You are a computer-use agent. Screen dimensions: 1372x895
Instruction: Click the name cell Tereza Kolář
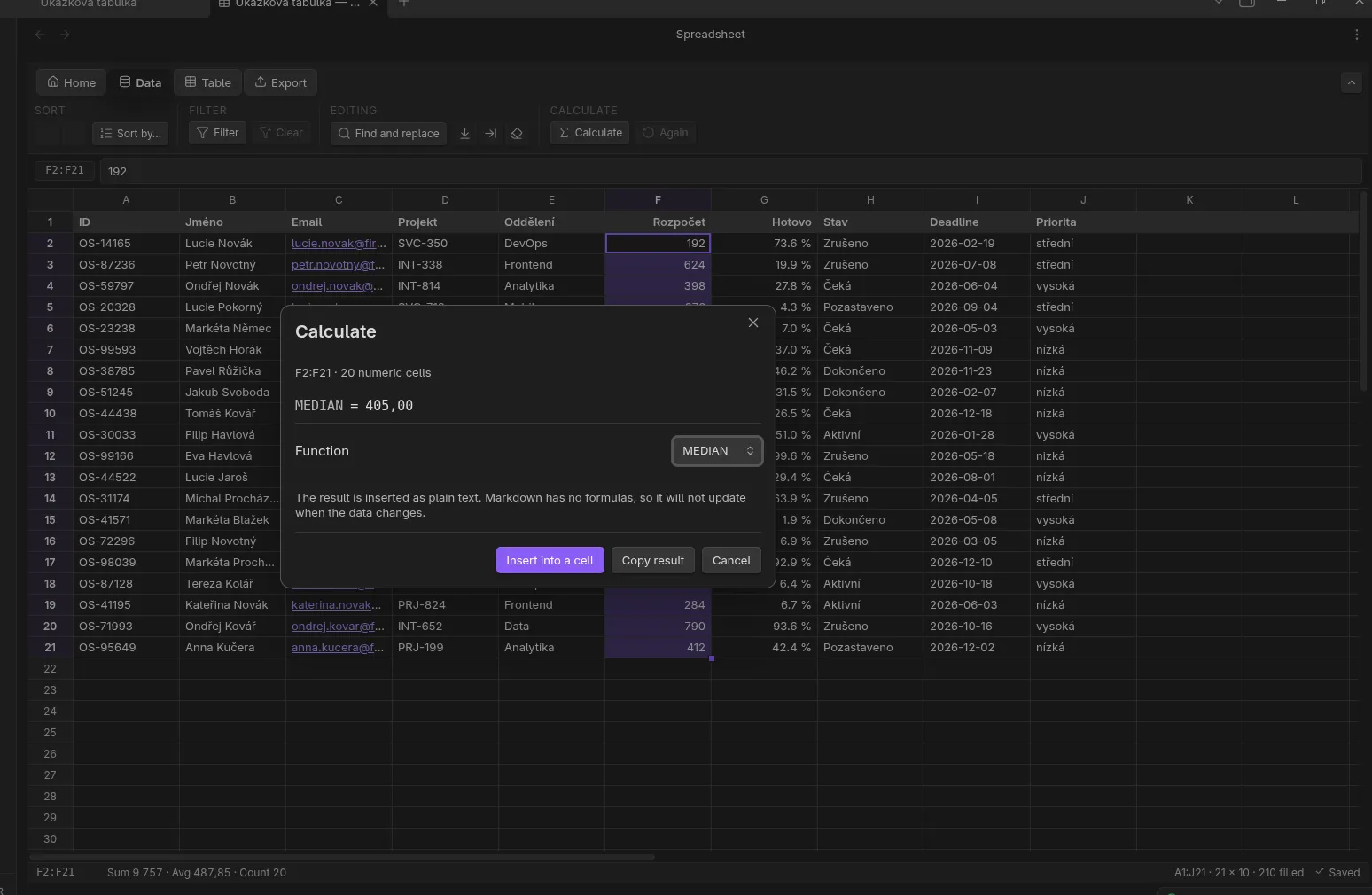click(x=232, y=584)
